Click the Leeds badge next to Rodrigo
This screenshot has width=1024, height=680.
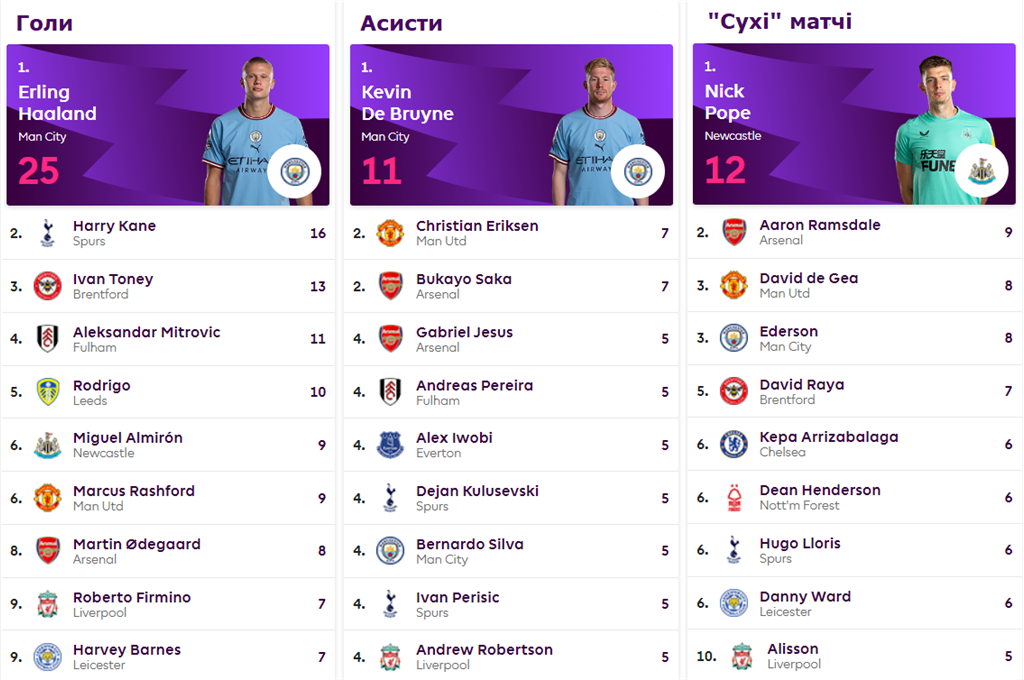coord(47,392)
